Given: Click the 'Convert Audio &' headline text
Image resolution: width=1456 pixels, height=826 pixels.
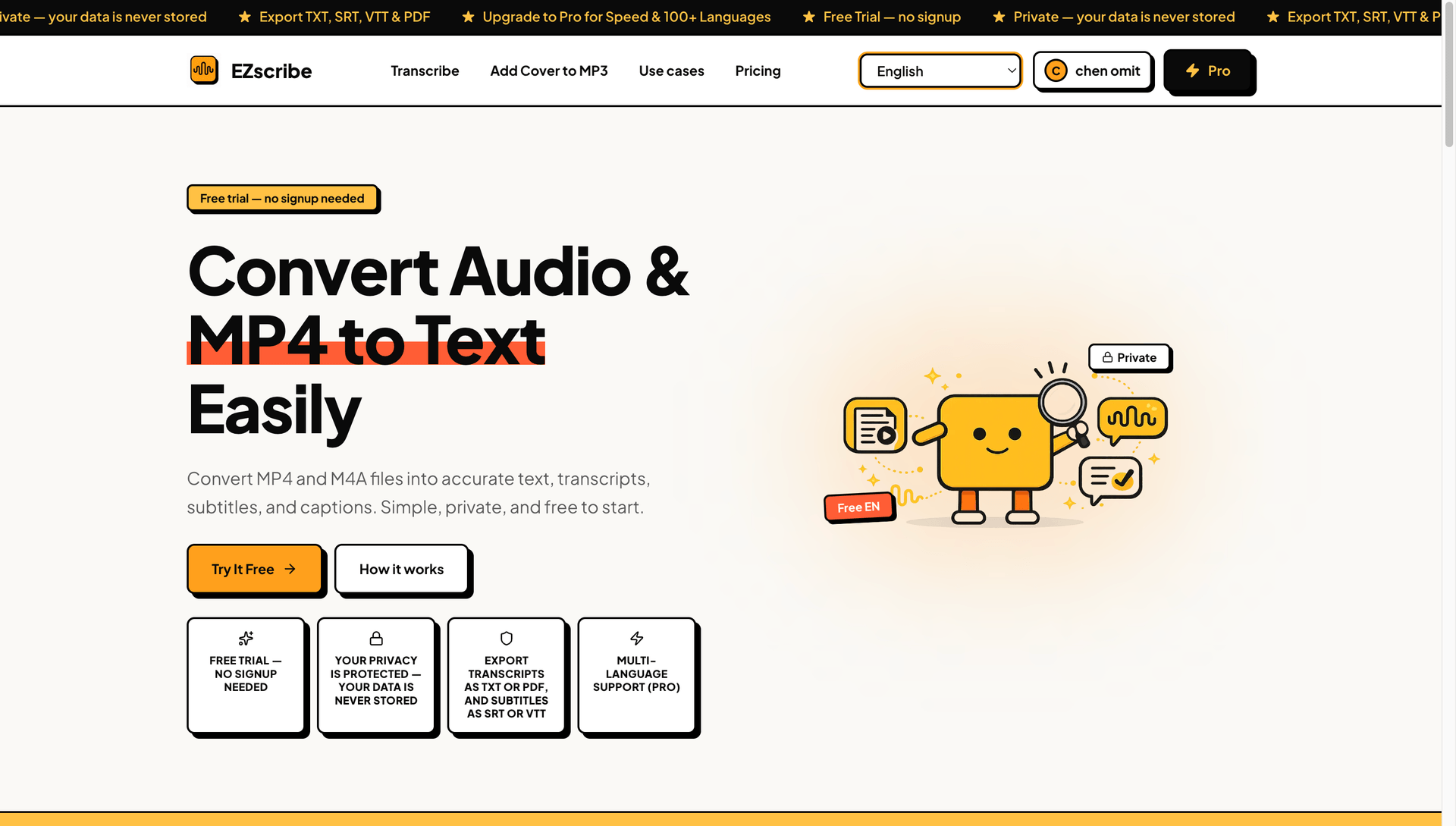Looking at the screenshot, I should click(x=438, y=271).
